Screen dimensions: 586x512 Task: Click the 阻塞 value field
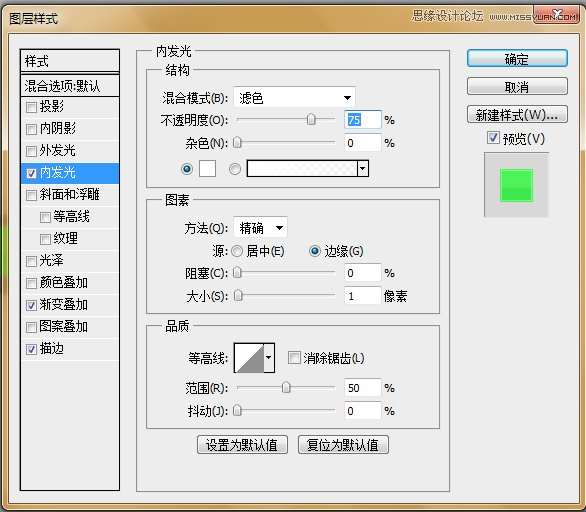363,273
